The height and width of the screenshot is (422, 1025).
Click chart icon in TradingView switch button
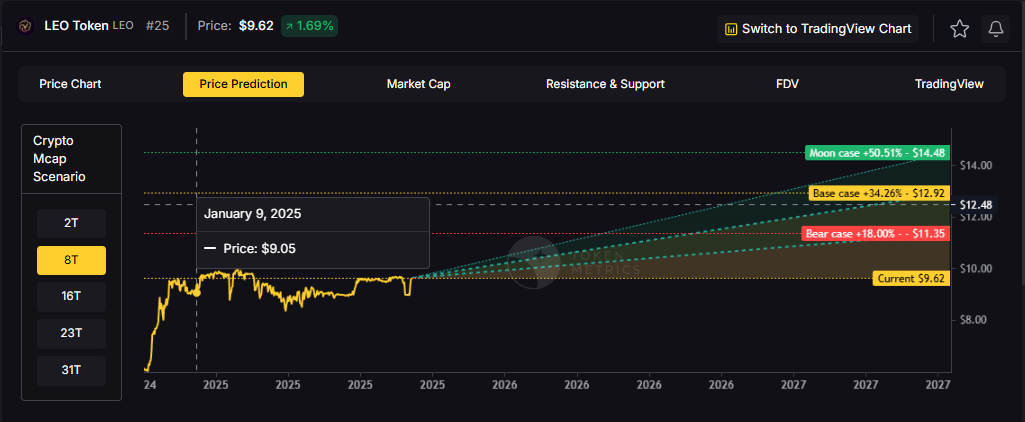pos(731,29)
